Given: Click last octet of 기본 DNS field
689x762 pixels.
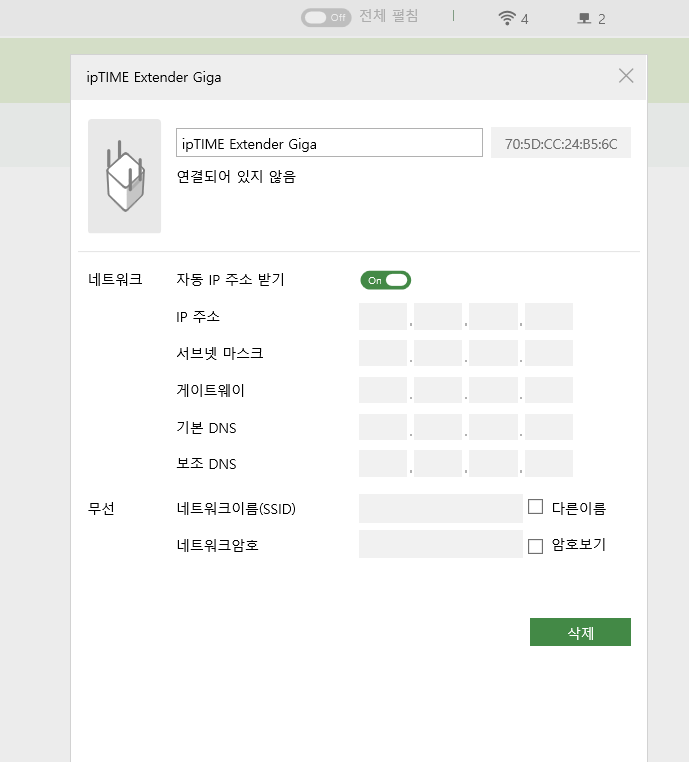Looking at the screenshot, I should (x=549, y=427).
